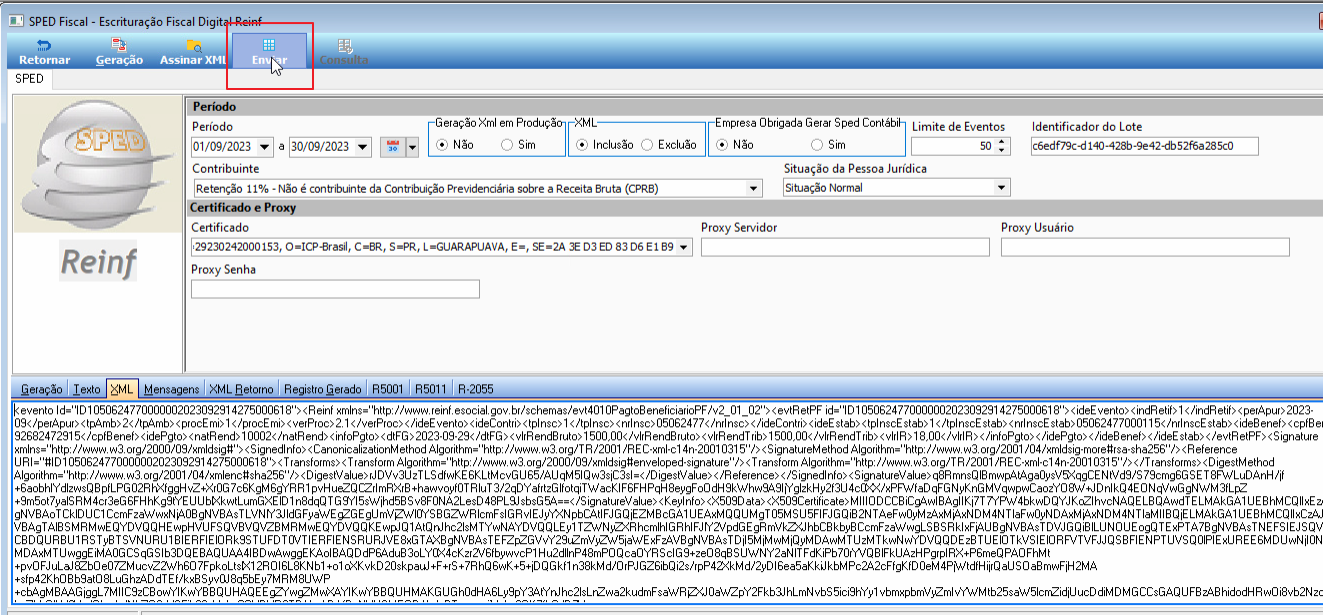Viewport: 1323px width, 615px height.
Task: Click the Enviar toolbar button
Action: click(269, 52)
